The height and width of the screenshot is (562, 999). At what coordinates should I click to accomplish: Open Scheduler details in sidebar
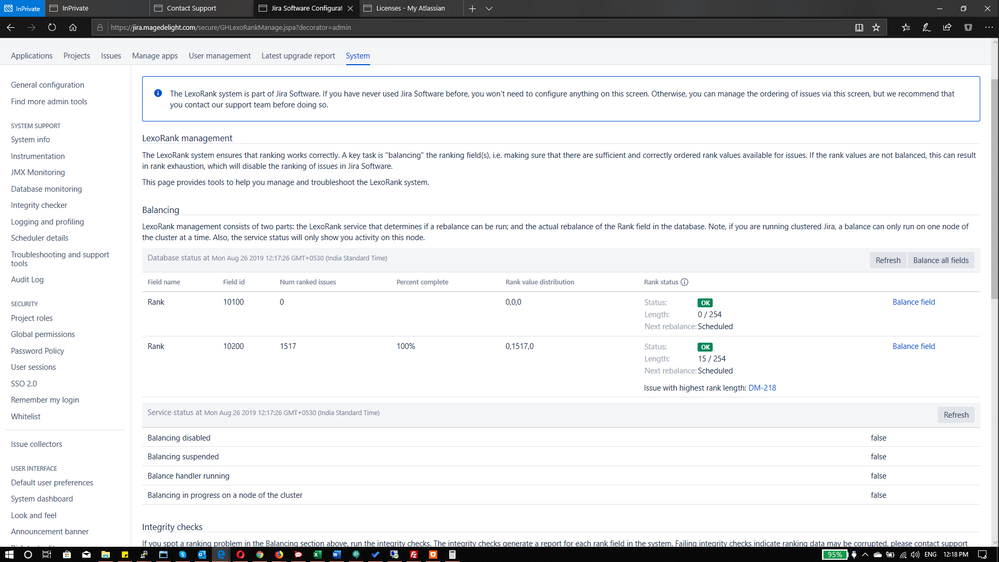pyautogui.click(x=40, y=238)
